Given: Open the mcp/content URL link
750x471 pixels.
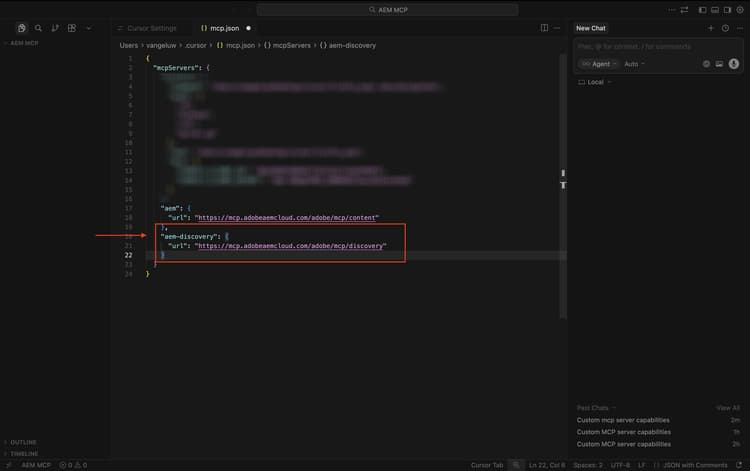Looking at the screenshot, I should click(x=287, y=218).
